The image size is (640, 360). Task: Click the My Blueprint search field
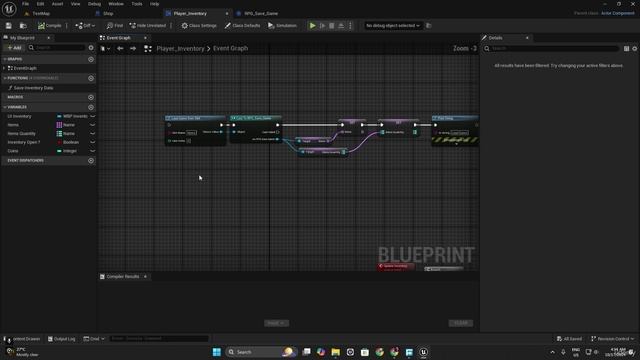pos(57,48)
